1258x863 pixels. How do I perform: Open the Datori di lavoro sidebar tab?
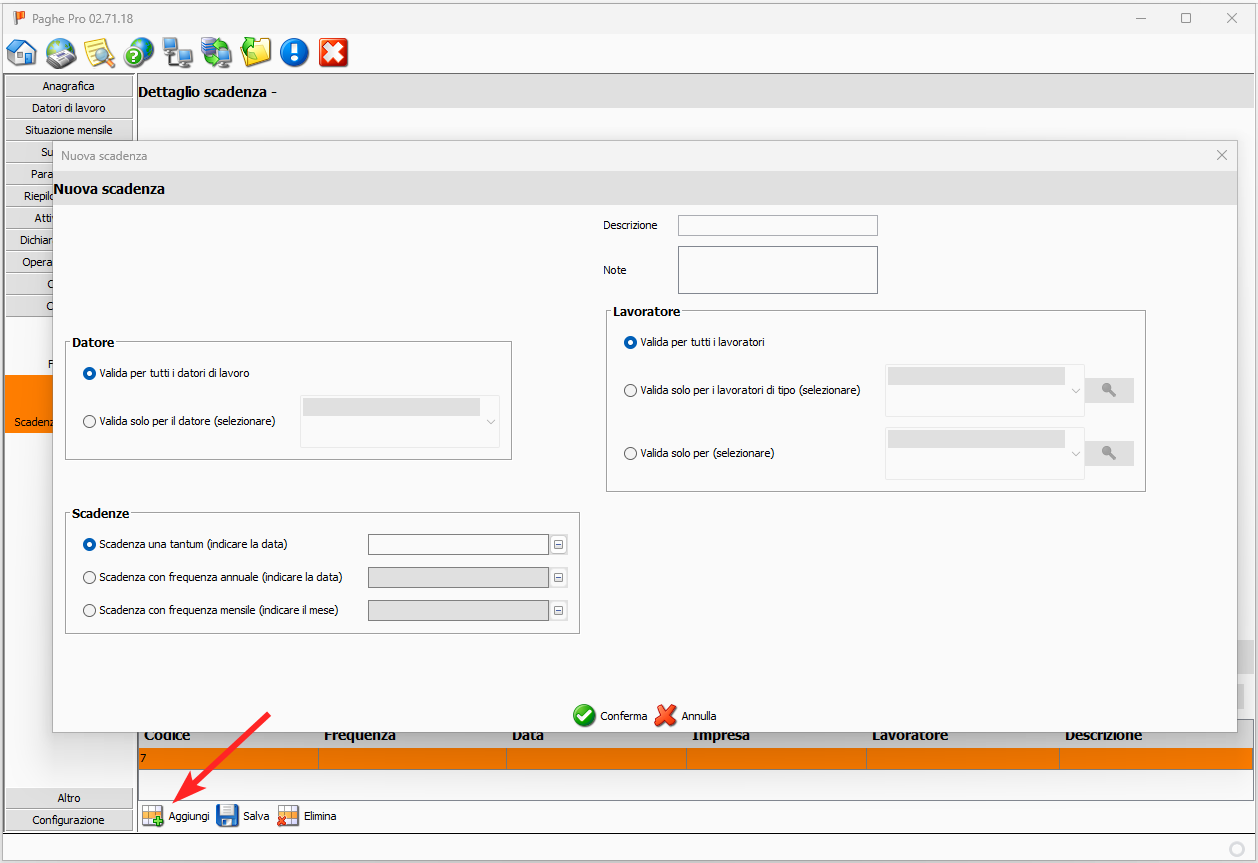pyautogui.click(x=68, y=108)
